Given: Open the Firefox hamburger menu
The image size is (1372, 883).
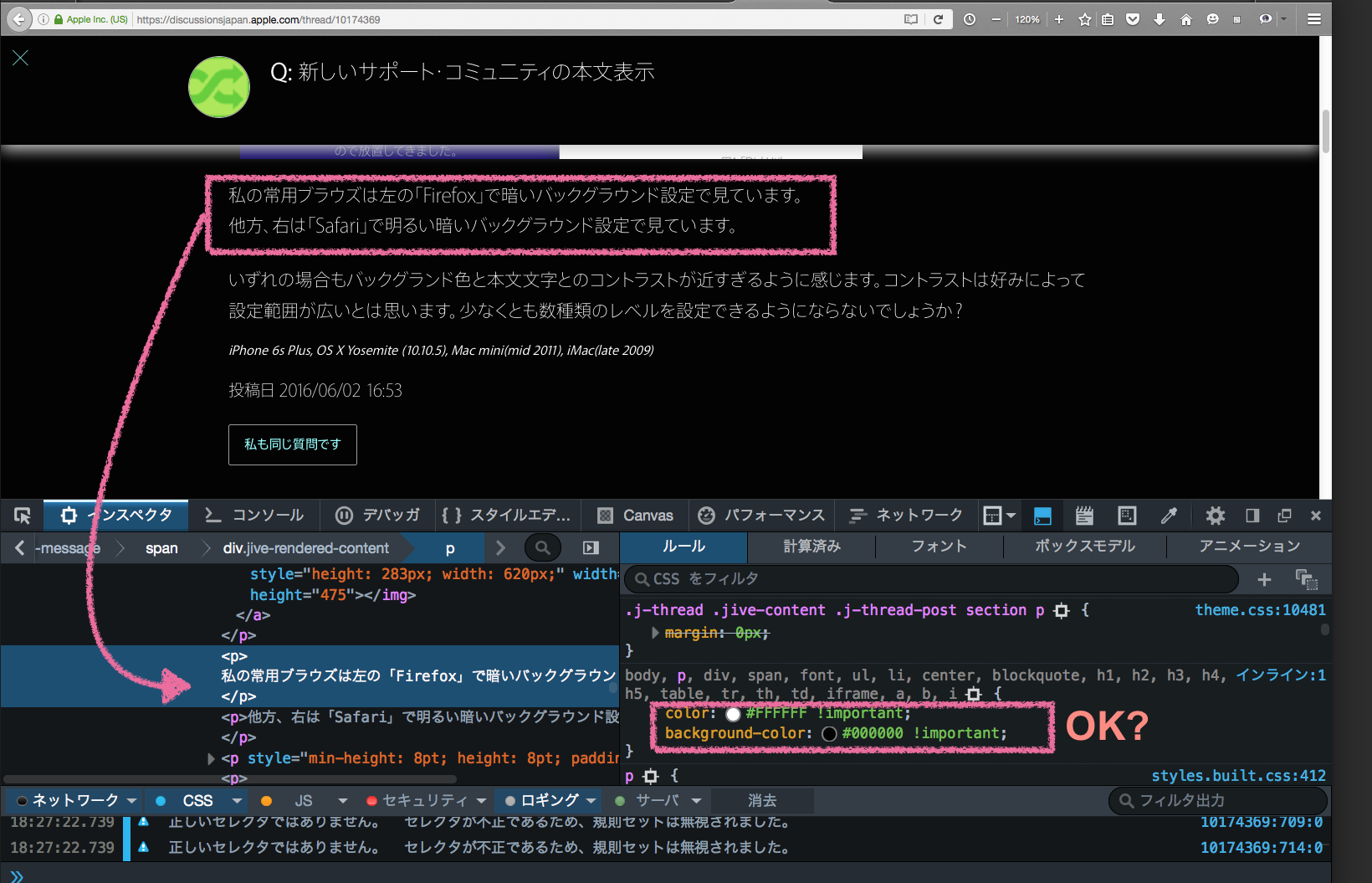Looking at the screenshot, I should 1314,19.
